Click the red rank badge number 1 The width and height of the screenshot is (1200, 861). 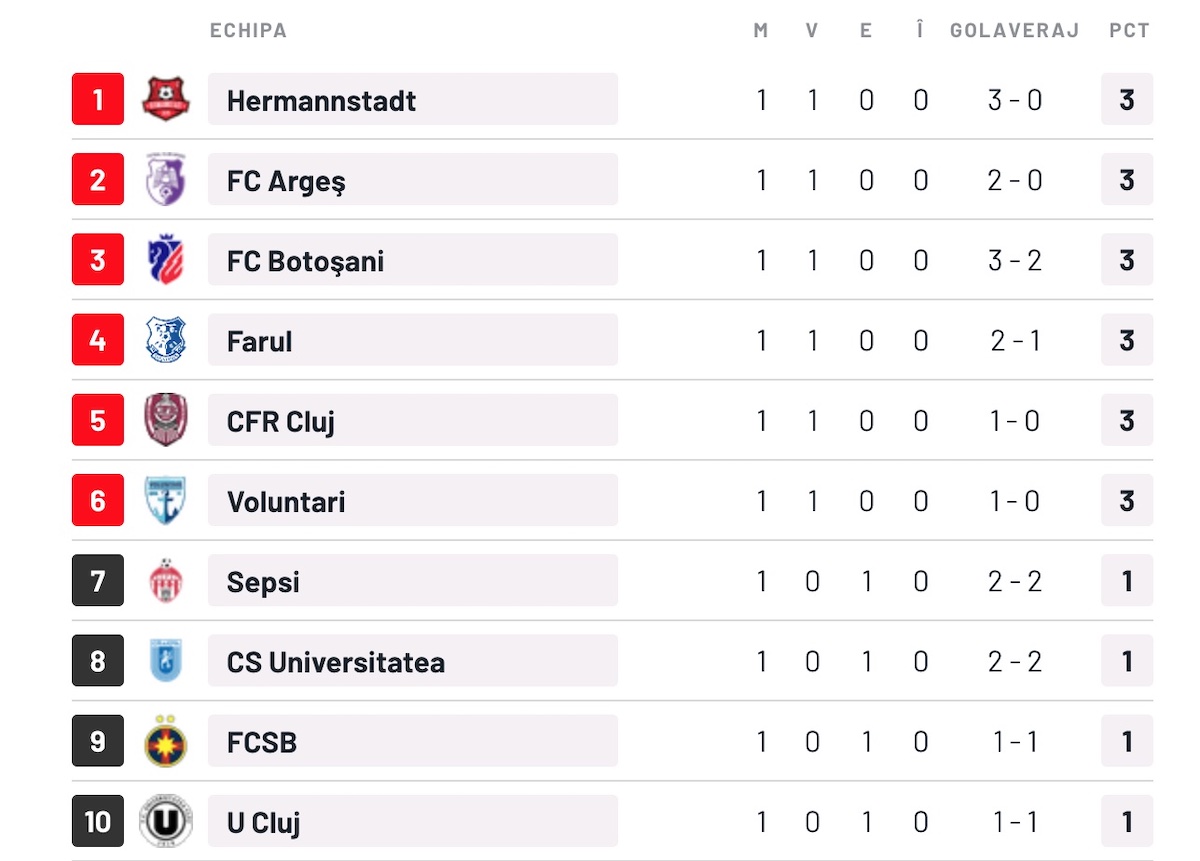(x=98, y=99)
